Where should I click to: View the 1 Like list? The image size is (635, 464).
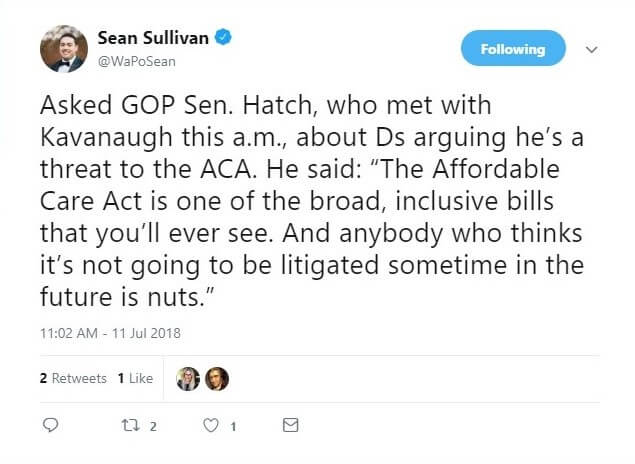tap(135, 378)
